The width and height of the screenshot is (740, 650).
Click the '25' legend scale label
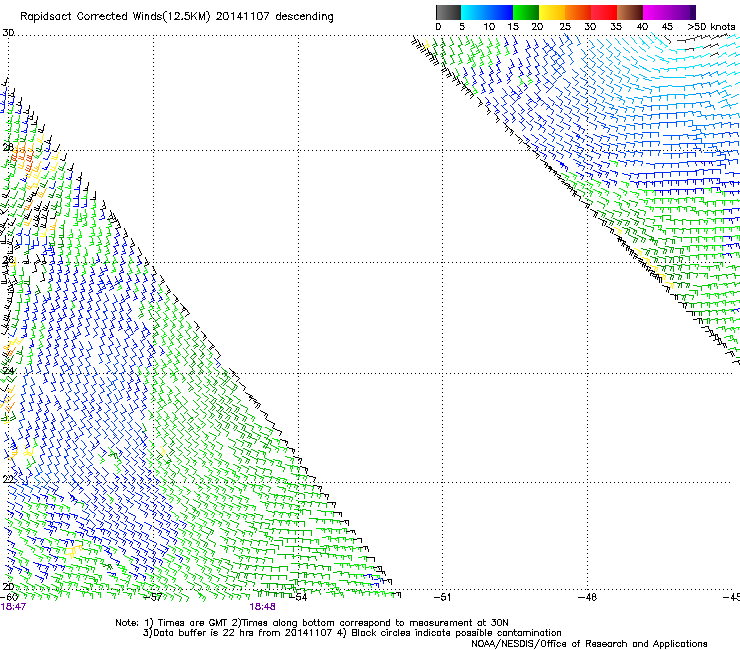click(x=565, y=27)
